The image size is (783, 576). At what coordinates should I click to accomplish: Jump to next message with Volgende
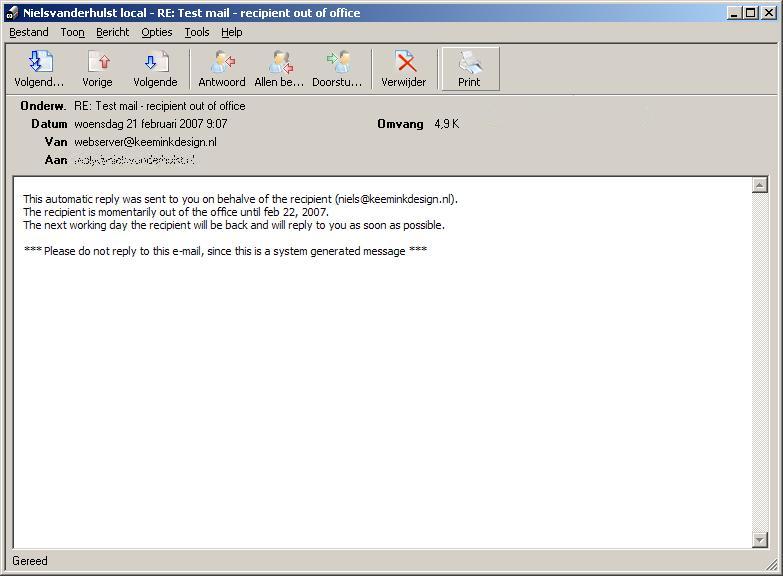click(155, 69)
